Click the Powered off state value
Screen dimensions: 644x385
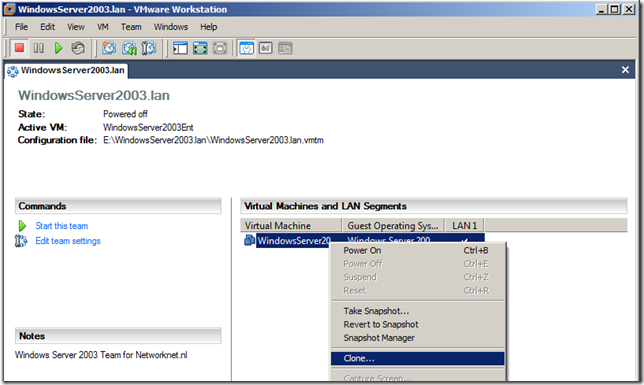point(125,114)
